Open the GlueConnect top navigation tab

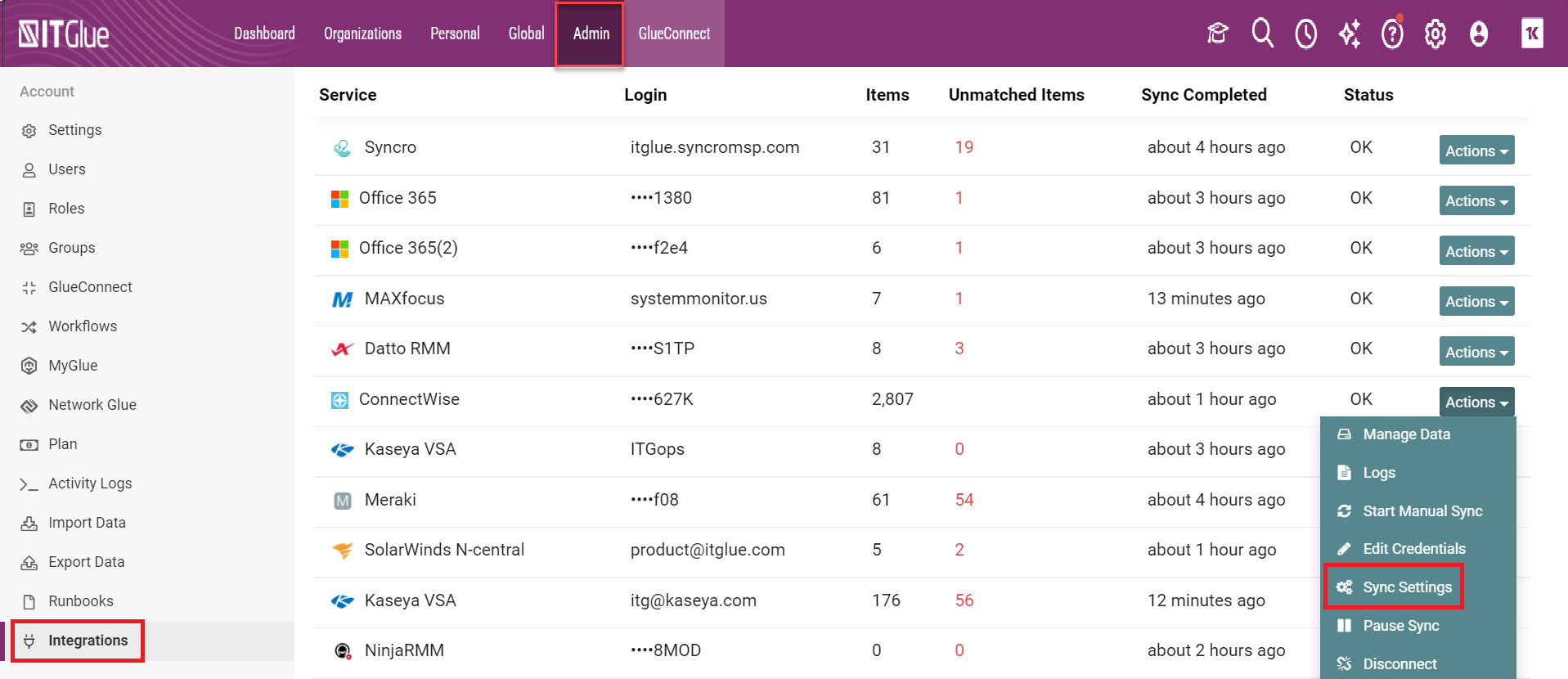(674, 34)
